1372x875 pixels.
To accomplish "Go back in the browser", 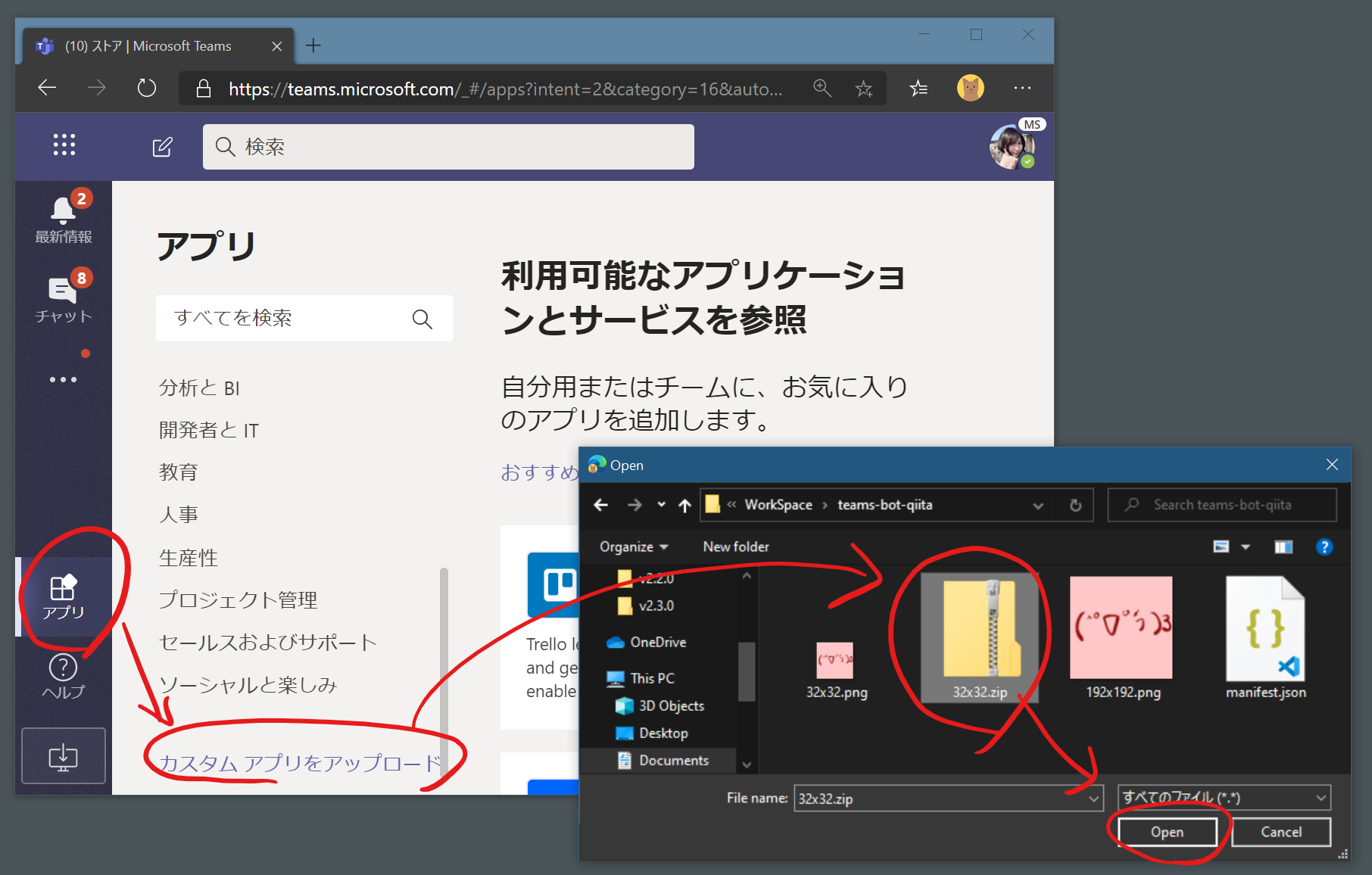I will pos(47,88).
